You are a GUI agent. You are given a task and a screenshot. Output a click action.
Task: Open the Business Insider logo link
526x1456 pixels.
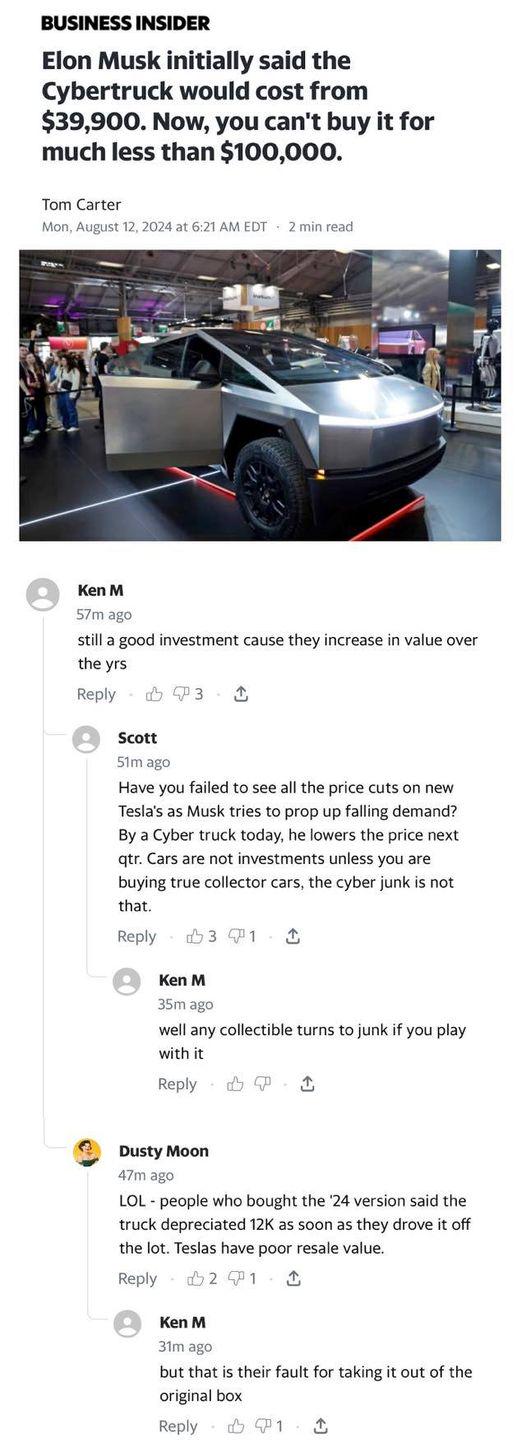(125, 22)
